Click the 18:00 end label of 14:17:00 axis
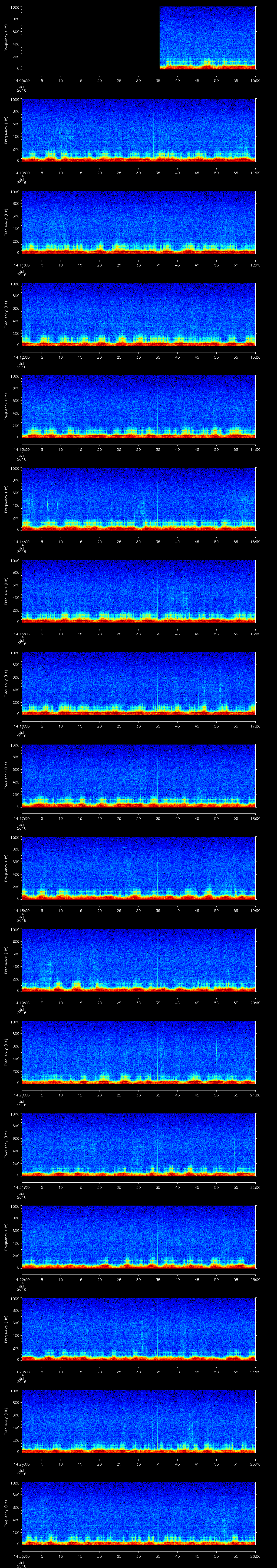 pos(255,819)
